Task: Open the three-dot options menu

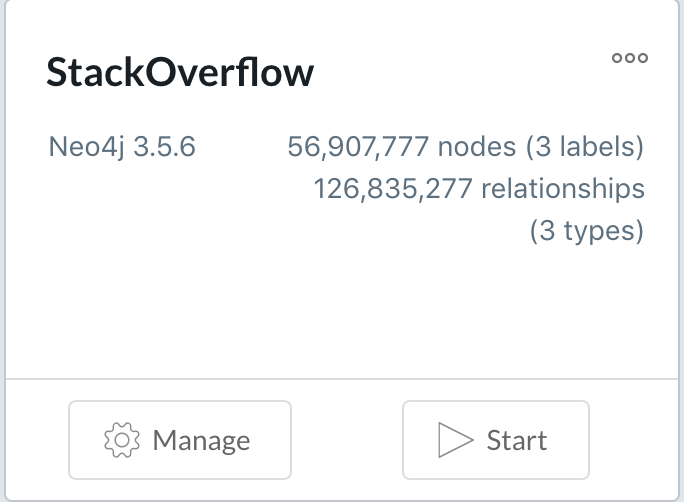Action: tap(629, 58)
